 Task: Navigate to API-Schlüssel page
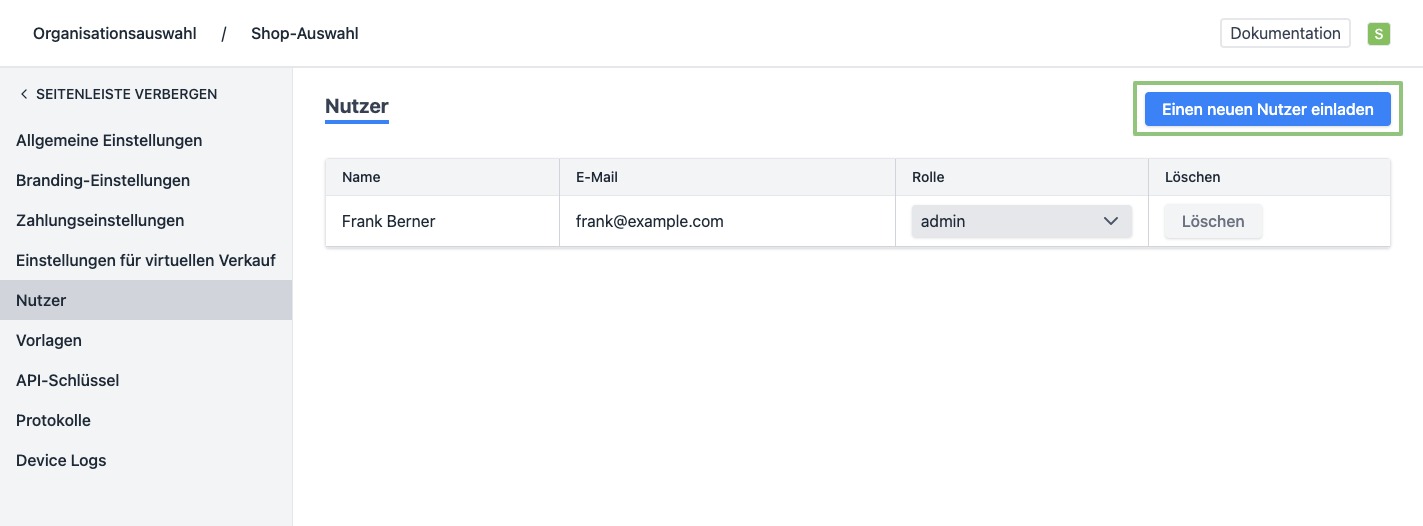point(67,380)
